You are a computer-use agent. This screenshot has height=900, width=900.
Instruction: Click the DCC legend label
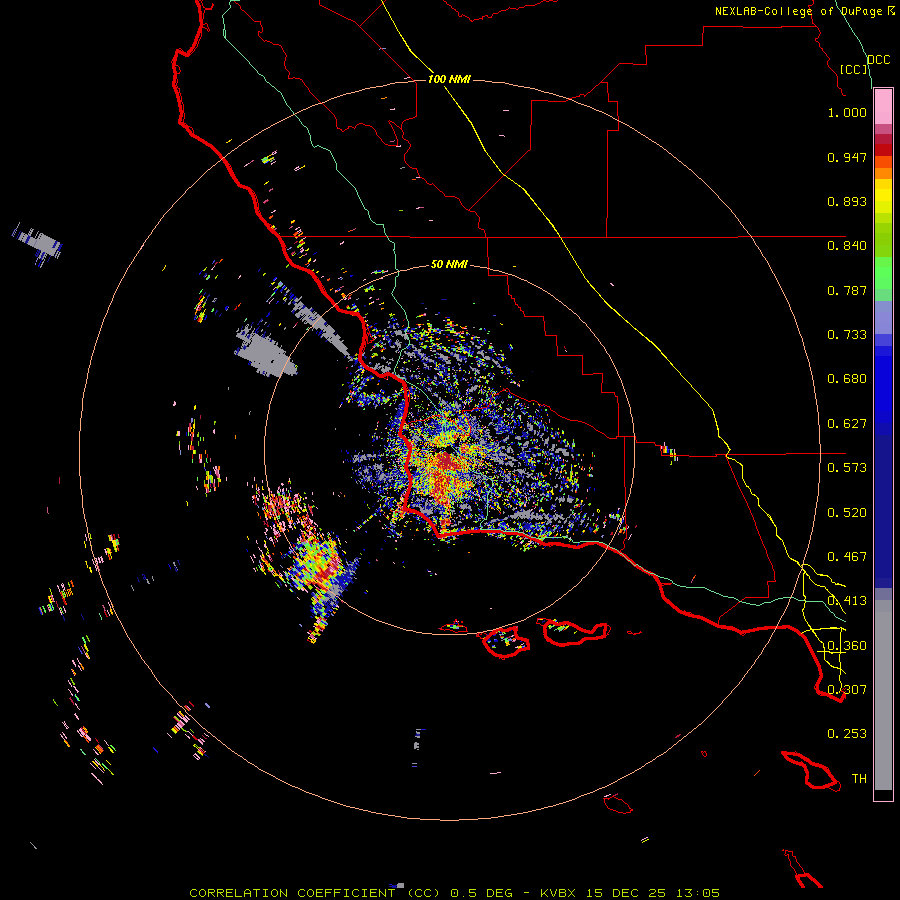[x=879, y=60]
